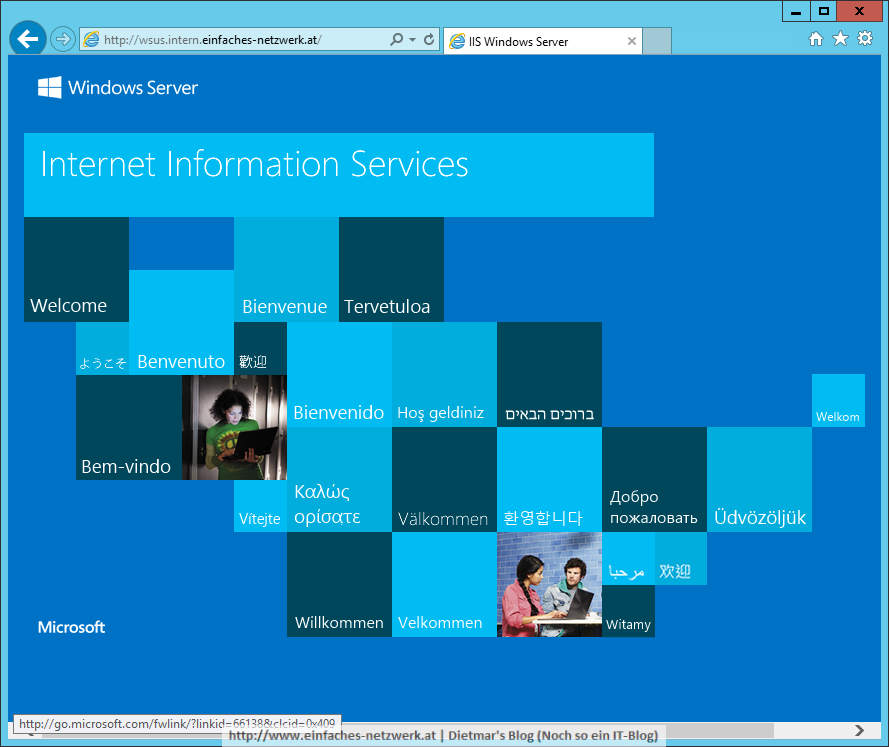Image resolution: width=889 pixels, height=747 pixels.
Task: Click the Bem-vindo tile
Action: (x=129, y=427)
